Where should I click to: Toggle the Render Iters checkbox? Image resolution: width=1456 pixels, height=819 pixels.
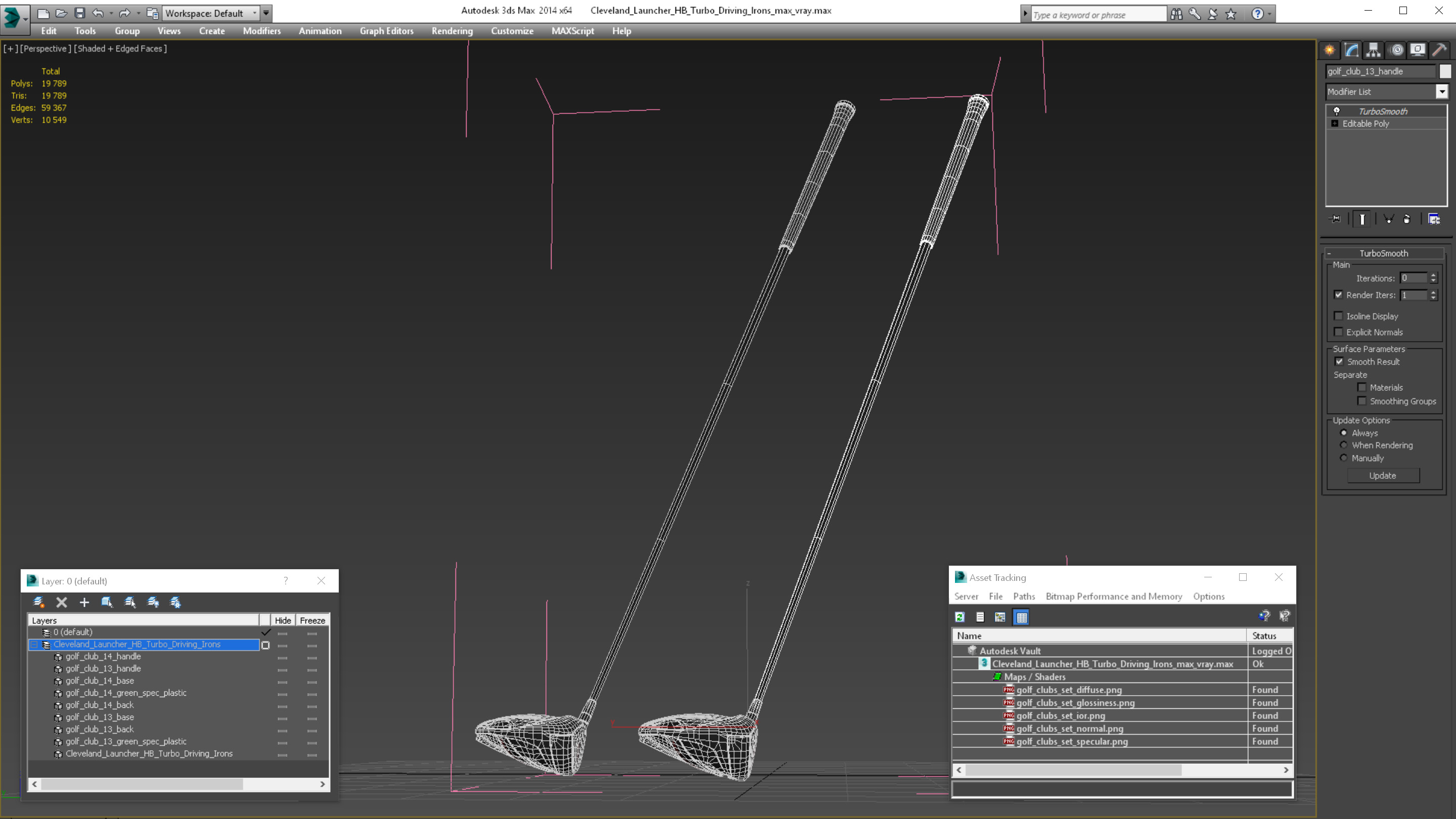tap(1338, 294)
